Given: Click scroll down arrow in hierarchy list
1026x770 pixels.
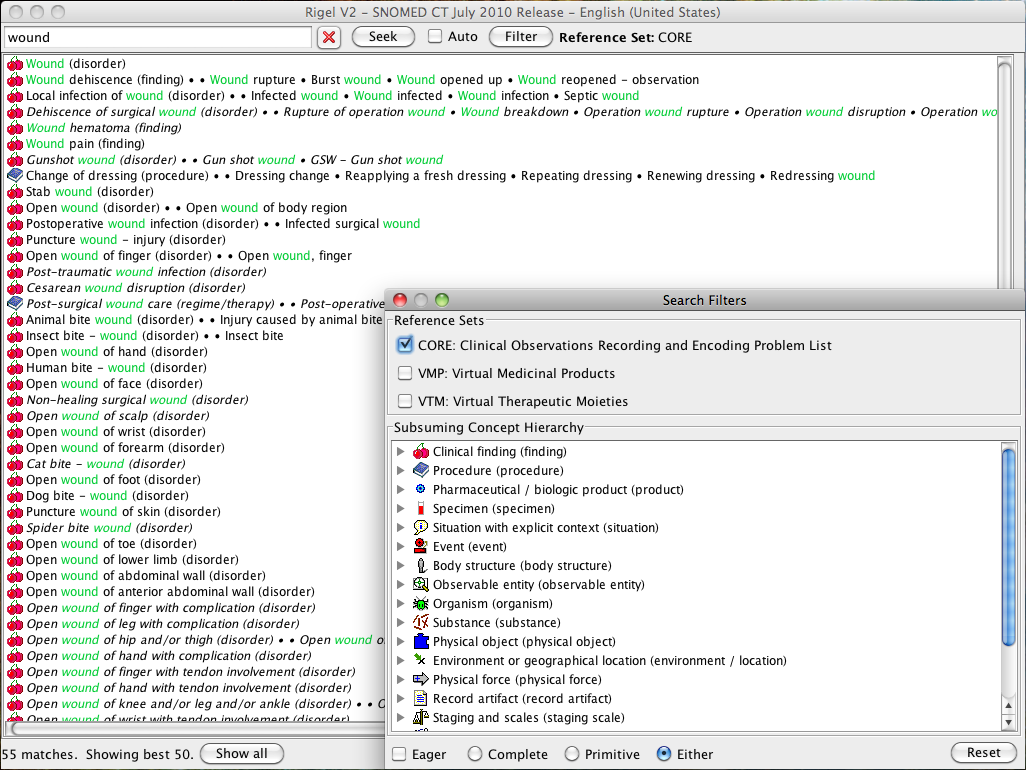Looking at the screenshot, I should coord(1008,722).
